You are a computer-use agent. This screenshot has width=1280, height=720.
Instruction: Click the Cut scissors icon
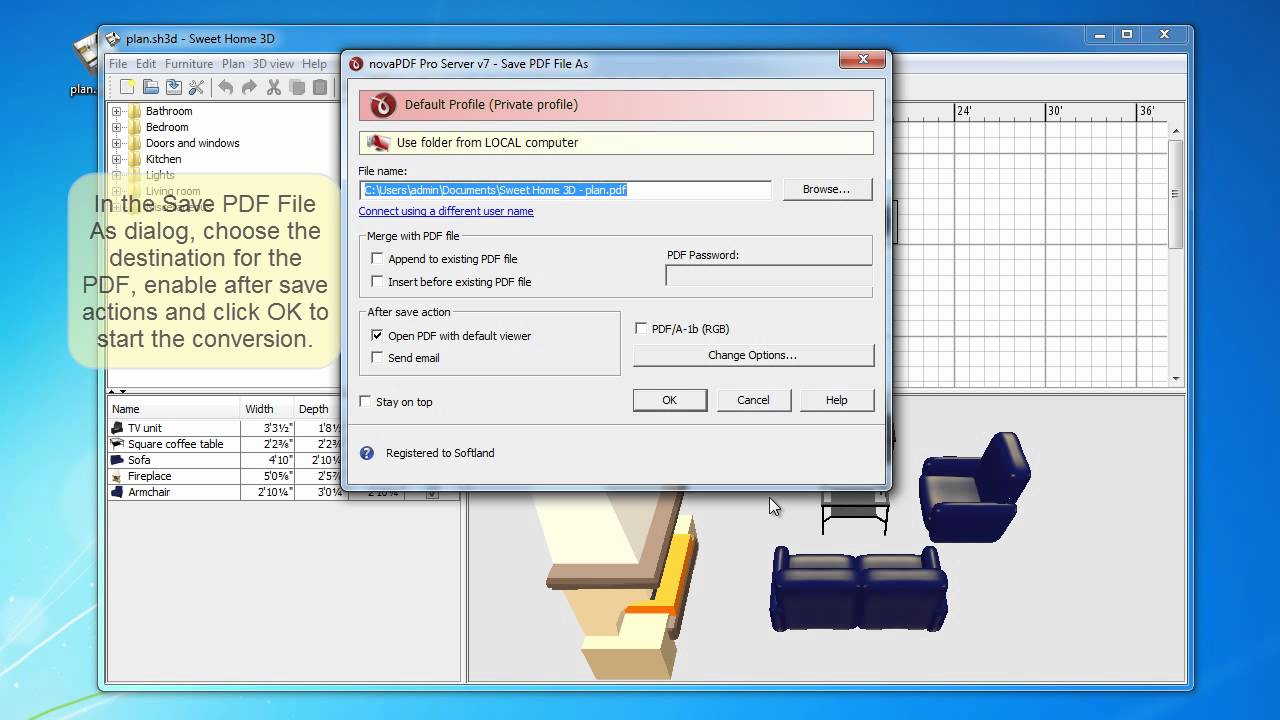(x=273, y=88)
